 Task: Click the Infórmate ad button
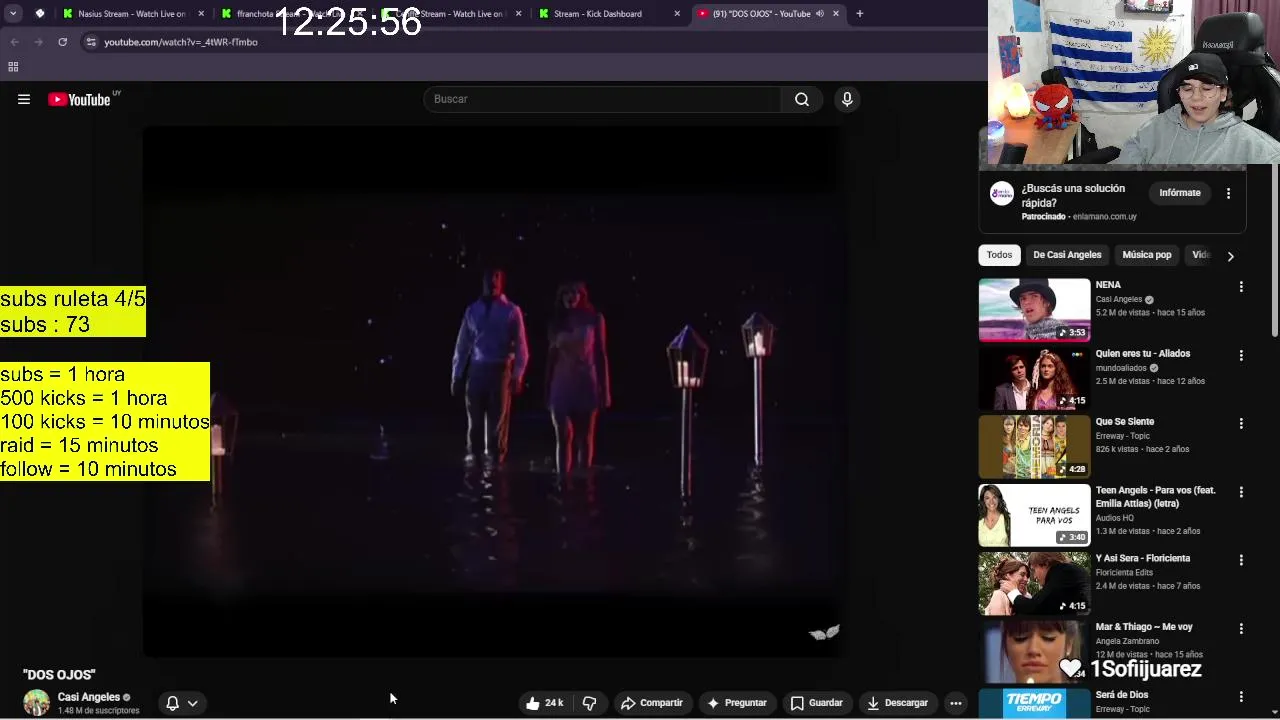click(1180, 193)
